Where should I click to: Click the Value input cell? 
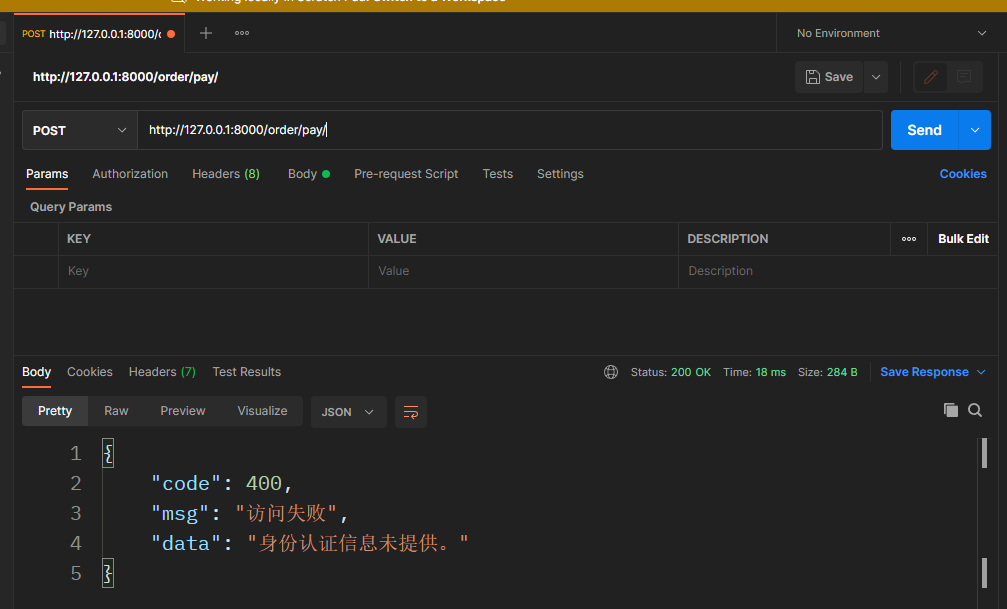pyautogui.click(x=523, y=271)
